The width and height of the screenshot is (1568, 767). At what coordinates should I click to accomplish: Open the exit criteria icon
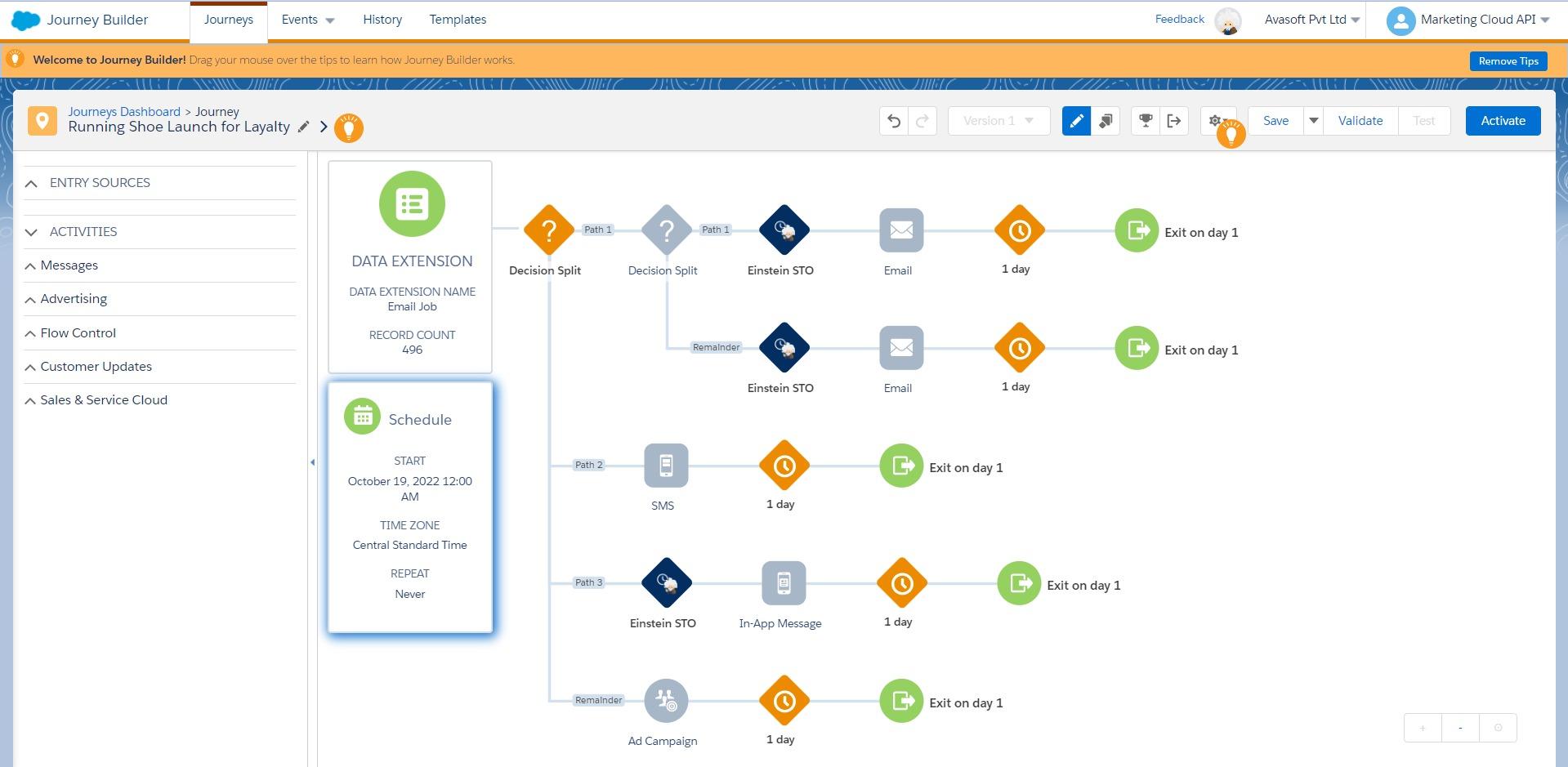1174,121
